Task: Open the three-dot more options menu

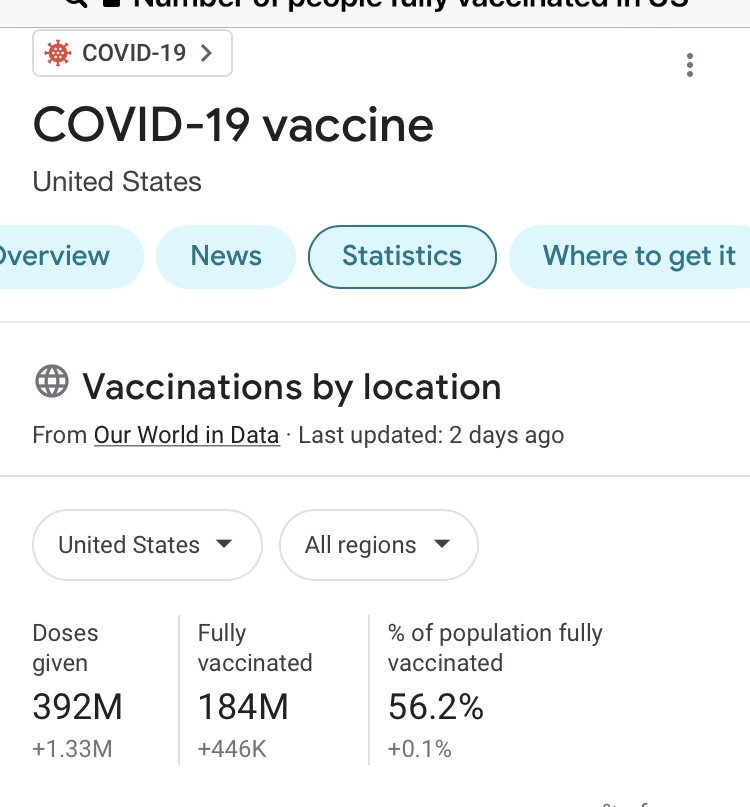Action: 689,66
